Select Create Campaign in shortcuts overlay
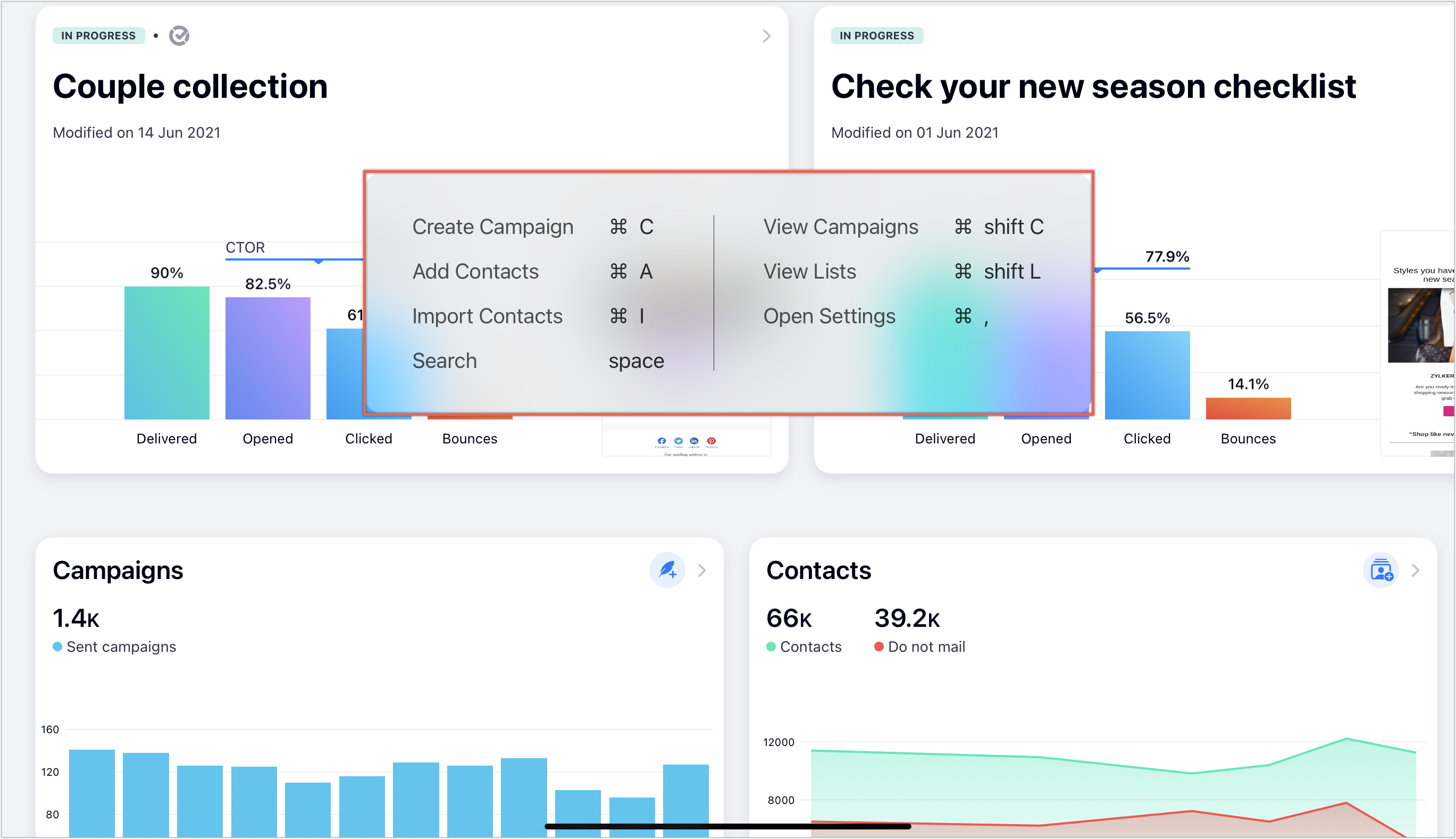Image resolution: width=1456 pixels, height=839 pixels. pyautogui.click(x=492, y=226)
